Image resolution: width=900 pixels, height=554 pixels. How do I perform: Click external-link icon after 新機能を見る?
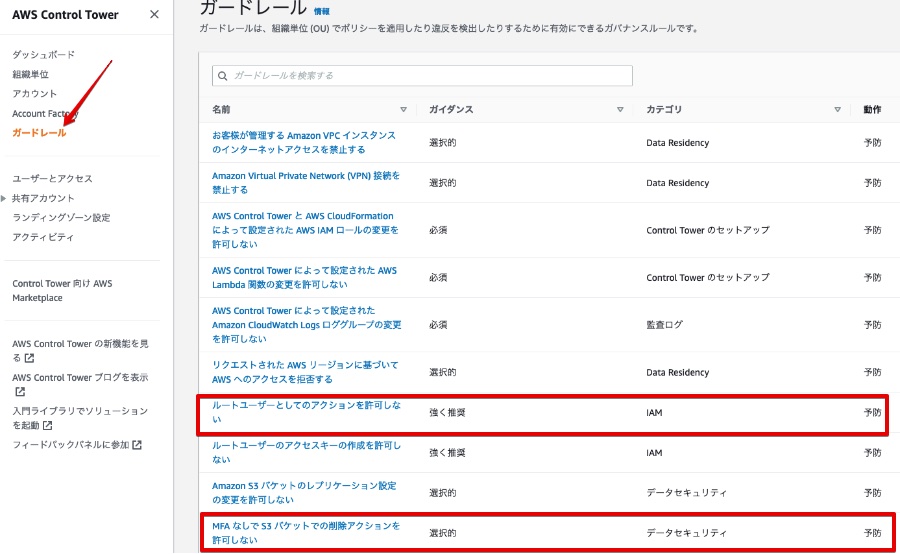pyautogui.click(x=29, y=358)
